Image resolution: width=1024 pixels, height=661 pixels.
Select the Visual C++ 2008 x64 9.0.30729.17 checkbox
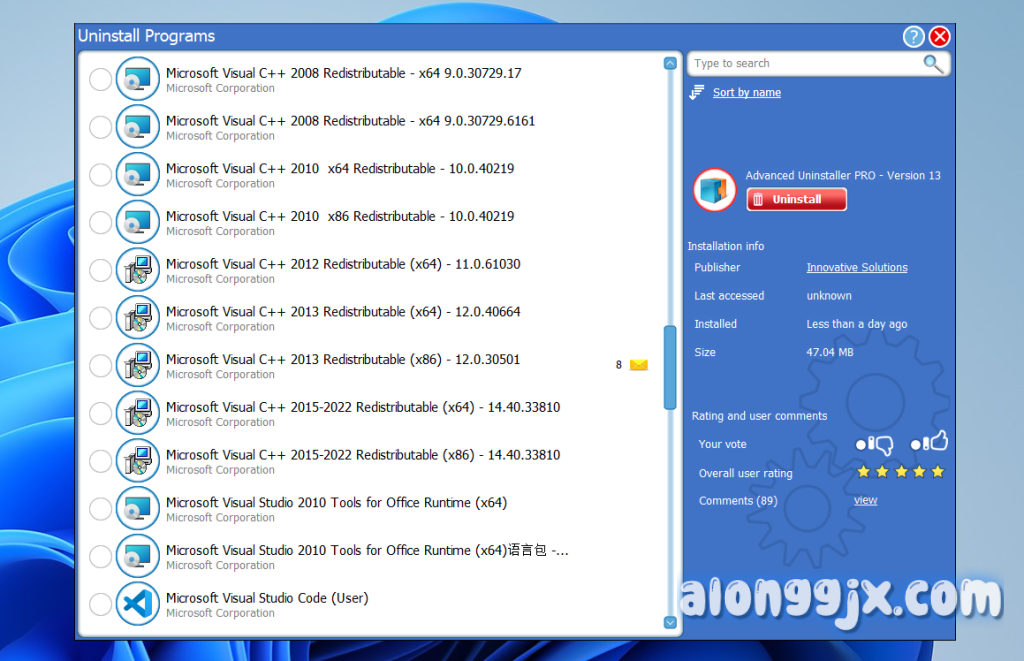[x=101, y=80]
